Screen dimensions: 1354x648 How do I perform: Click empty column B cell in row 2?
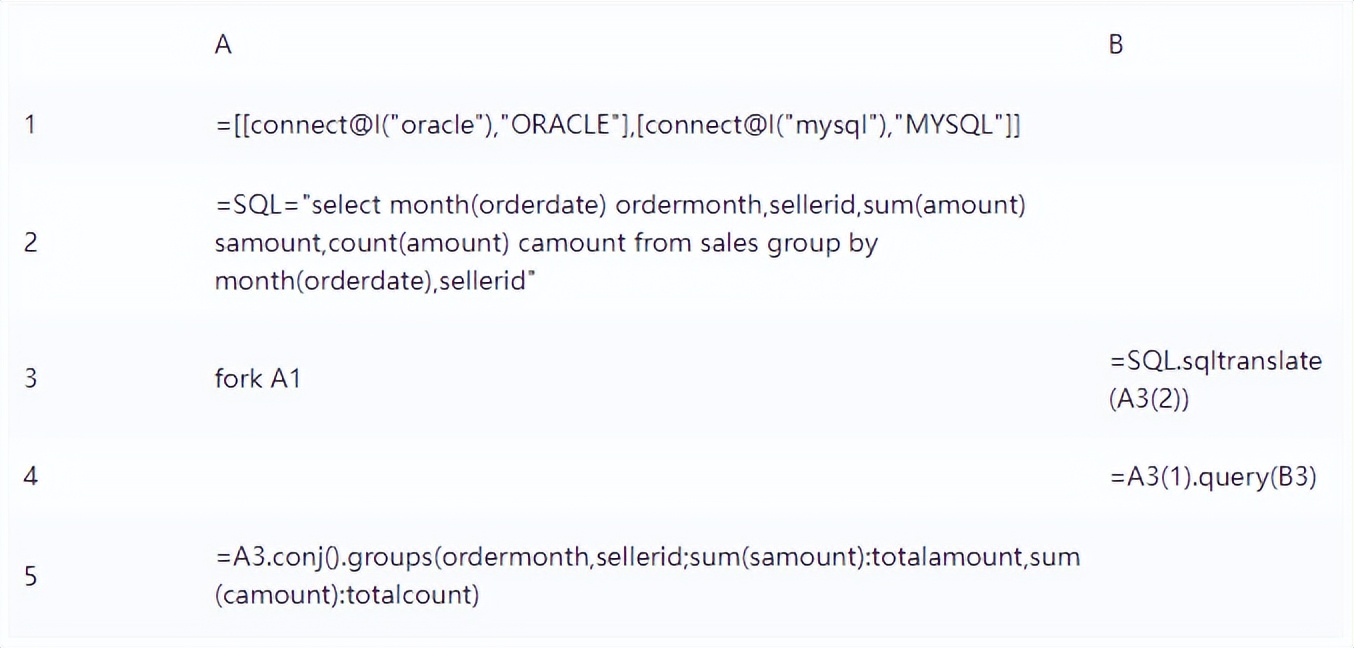(1220, 243)
